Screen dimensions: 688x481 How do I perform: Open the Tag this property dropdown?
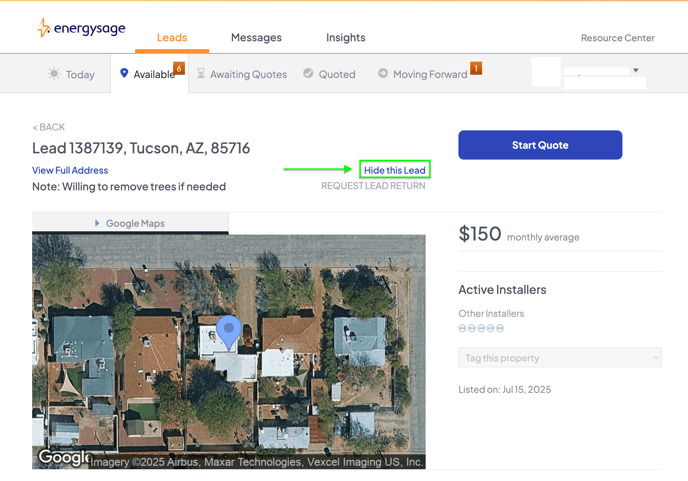click(x=559, y=358)
